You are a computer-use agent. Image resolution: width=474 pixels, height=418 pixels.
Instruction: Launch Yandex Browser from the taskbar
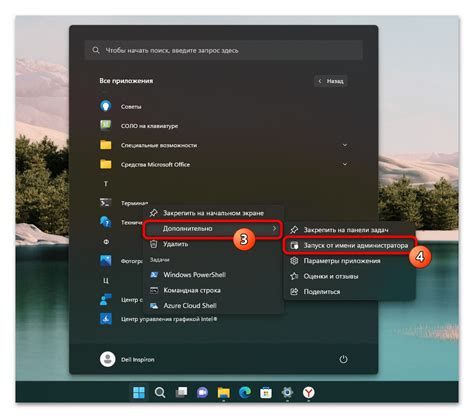tap(309, 393)
